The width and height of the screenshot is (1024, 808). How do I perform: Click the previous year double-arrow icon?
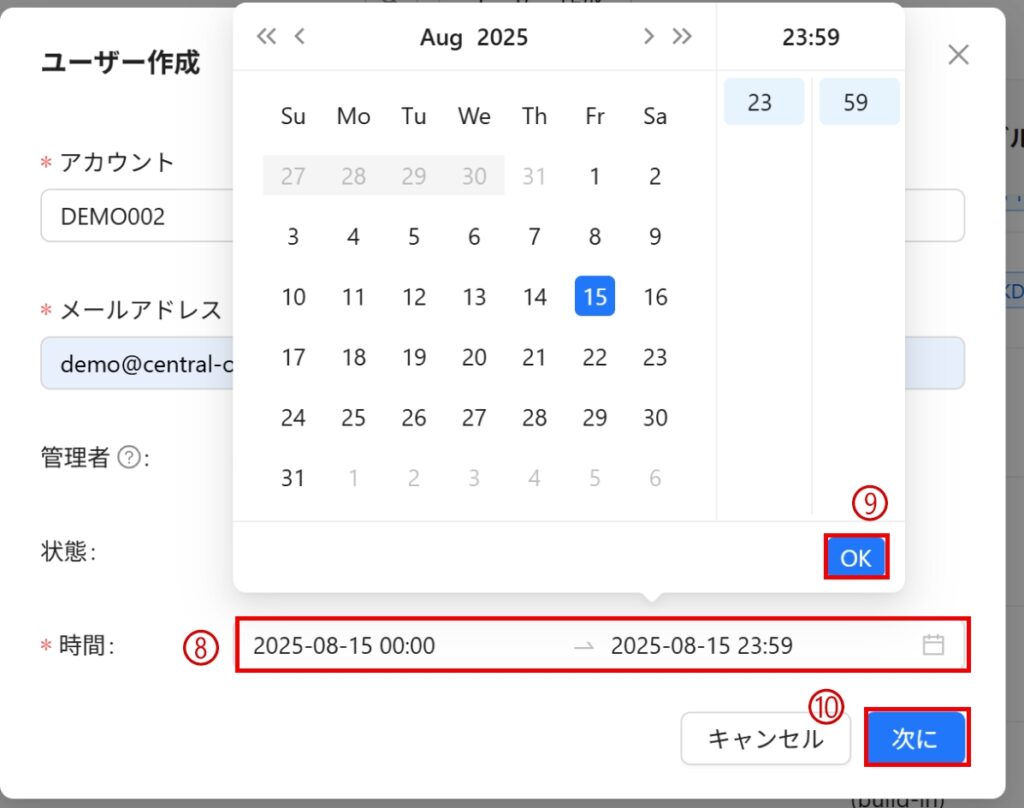265,38
